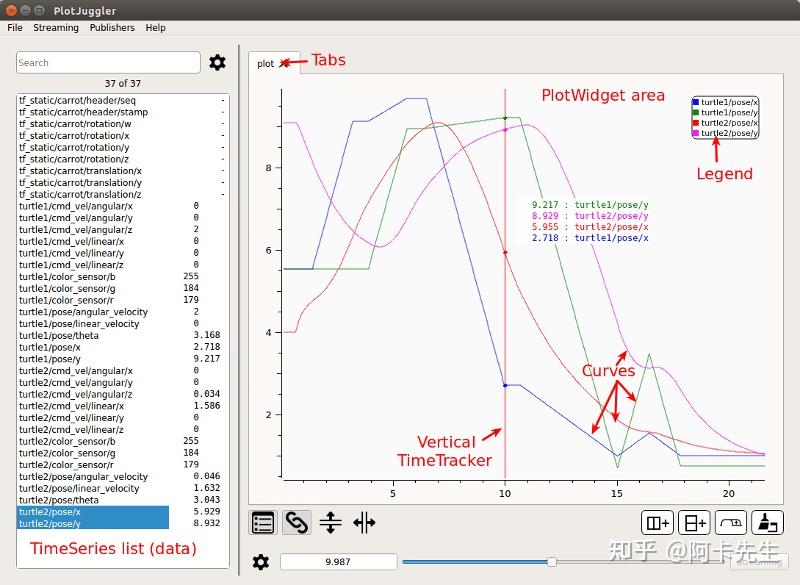Click the undo arrow icon
The width and height of the screenshot is (800, 585).
tap(730, 522)
